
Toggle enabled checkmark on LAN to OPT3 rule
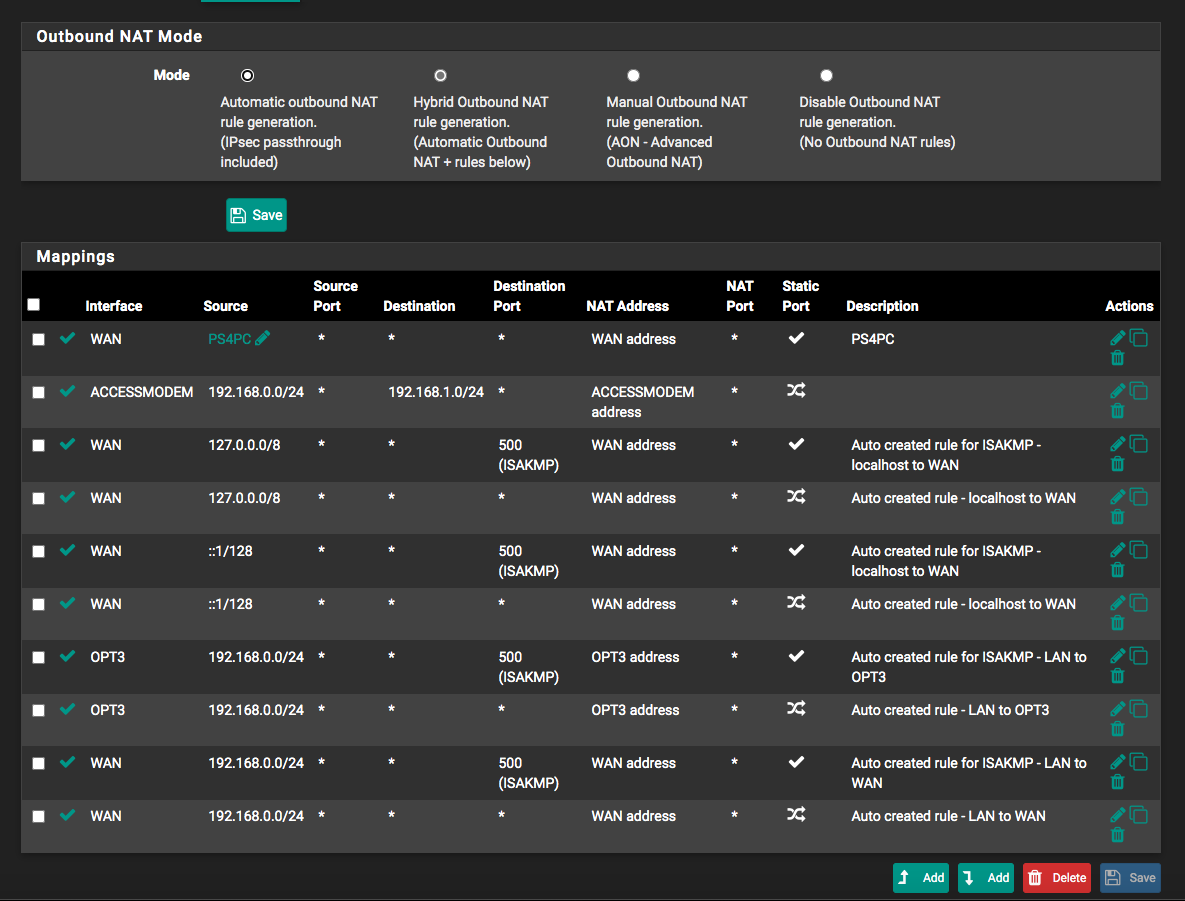[67, 709]
